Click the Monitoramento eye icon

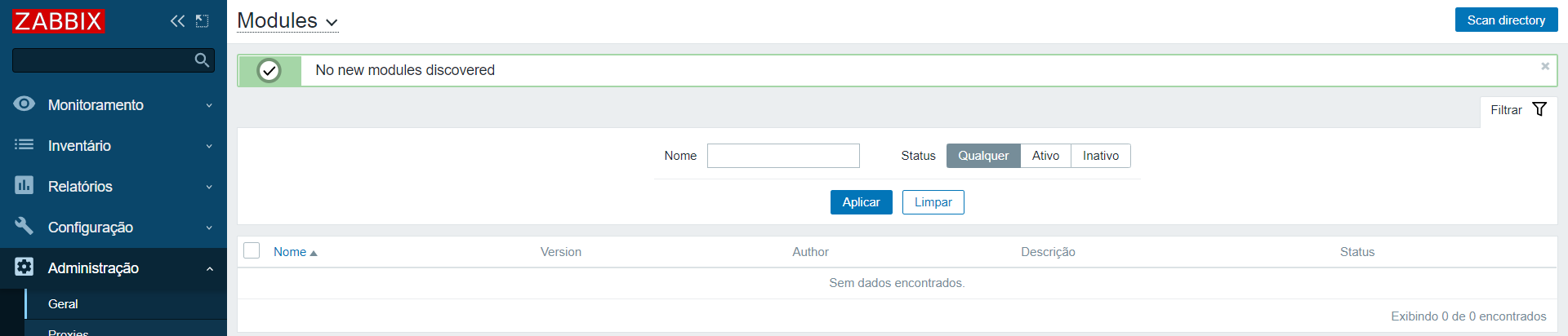point(24,104)
